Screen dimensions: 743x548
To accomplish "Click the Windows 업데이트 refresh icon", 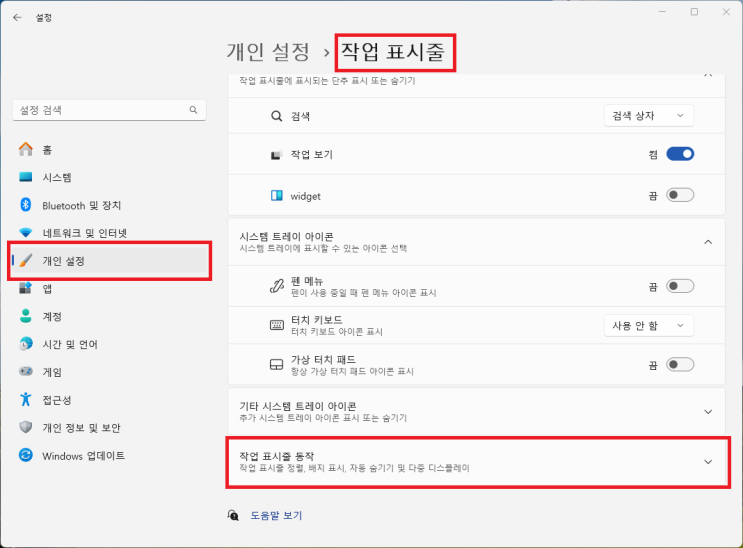I will coord(26,455).
